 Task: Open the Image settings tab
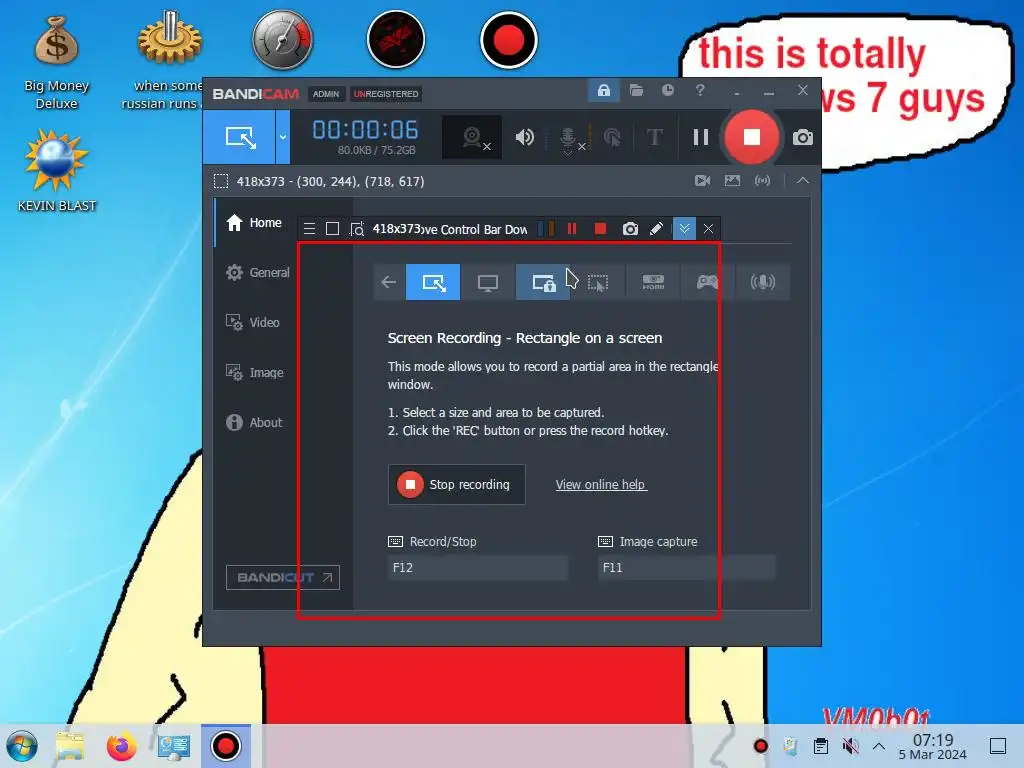[254, 372]
